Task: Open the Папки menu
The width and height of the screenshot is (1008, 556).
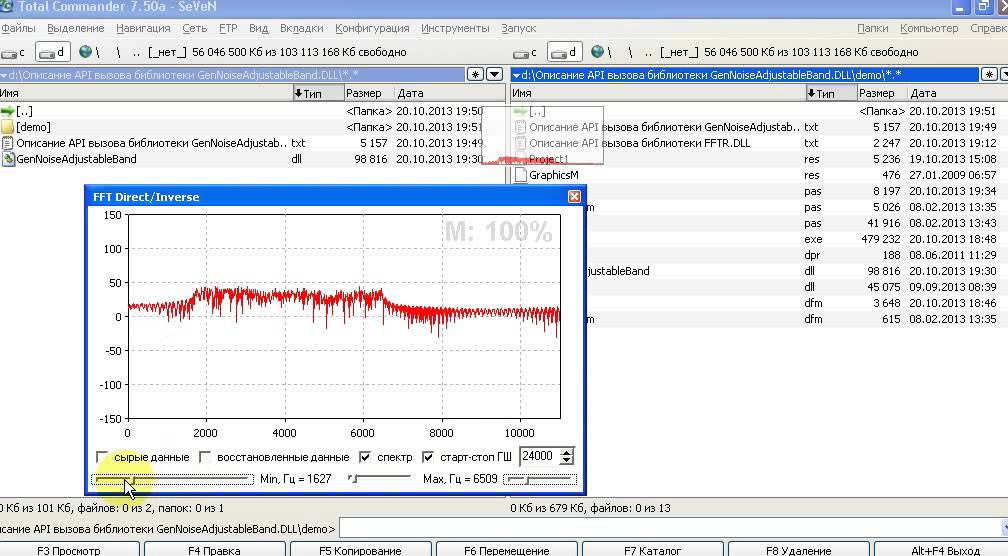Action: point(872,28)
